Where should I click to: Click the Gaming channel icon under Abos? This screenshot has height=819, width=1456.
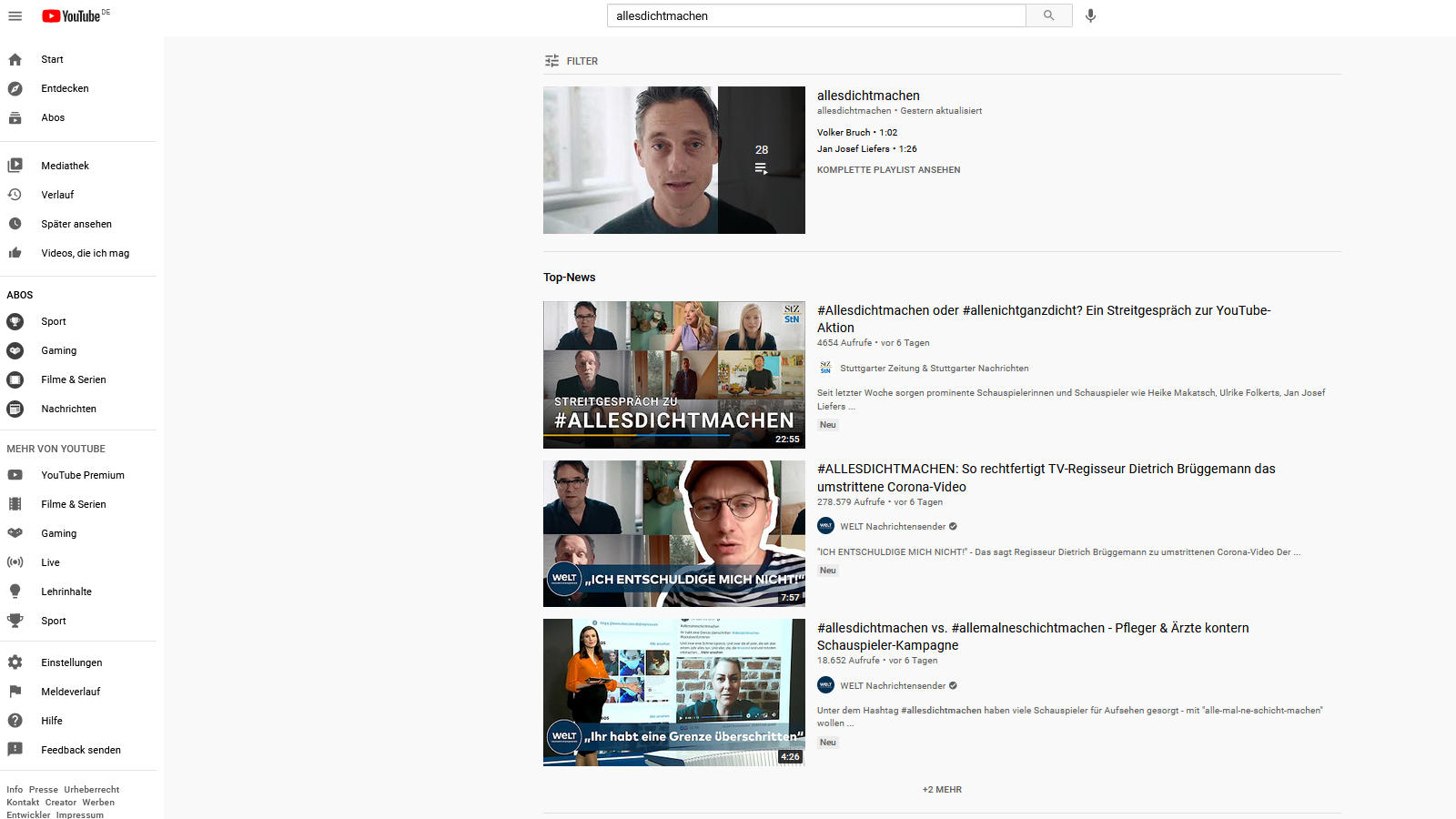coord(15,350)
